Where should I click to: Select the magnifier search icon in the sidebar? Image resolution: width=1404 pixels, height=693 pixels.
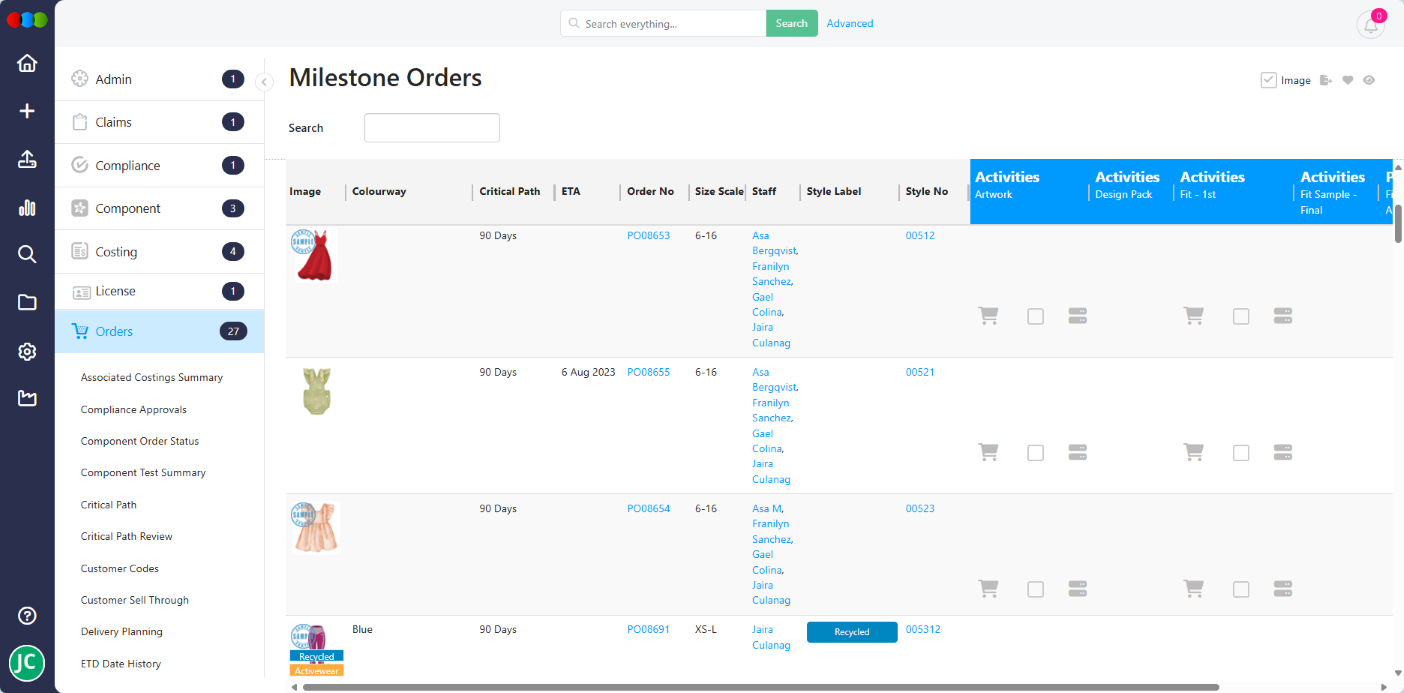[x=27, y=254]
